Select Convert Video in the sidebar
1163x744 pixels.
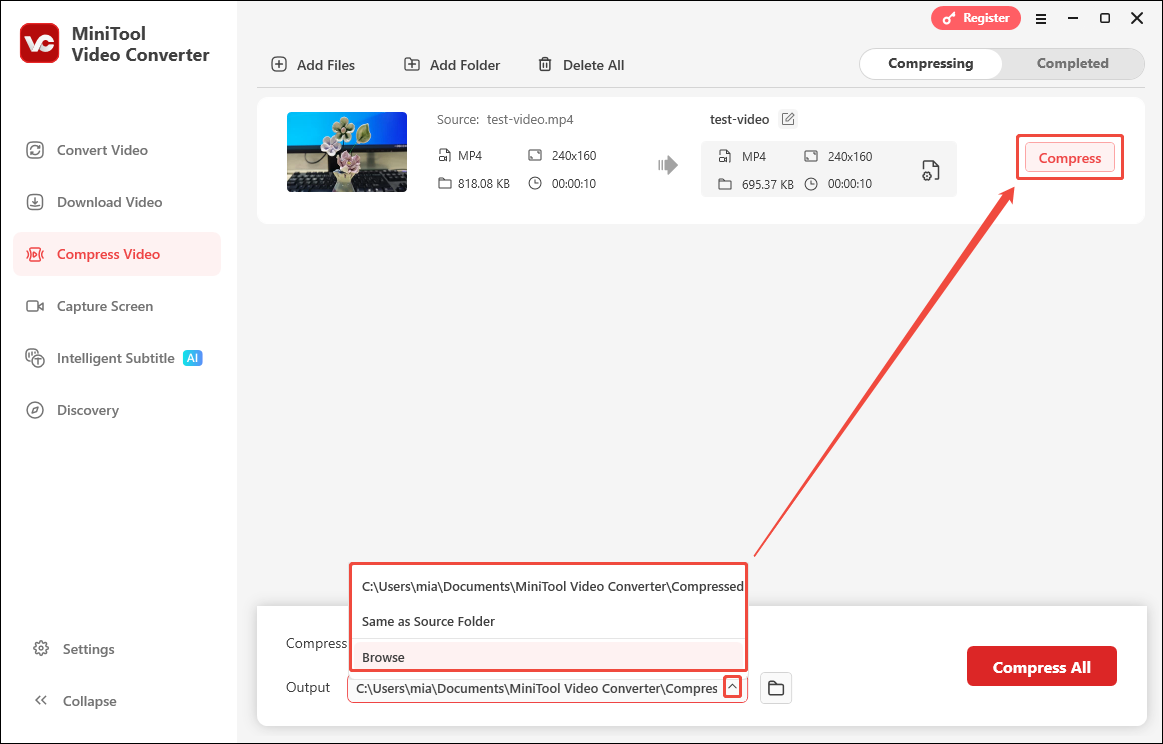click(100, 150)
